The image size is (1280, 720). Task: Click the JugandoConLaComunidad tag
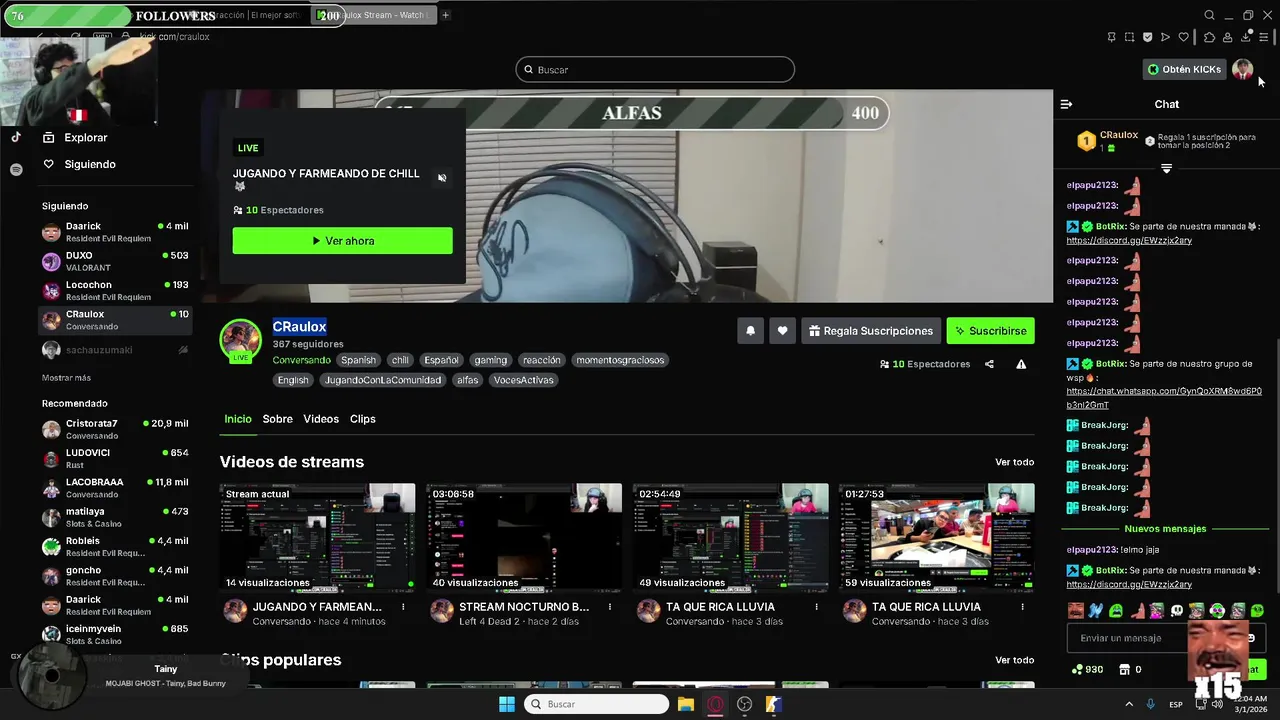(383, 380)
